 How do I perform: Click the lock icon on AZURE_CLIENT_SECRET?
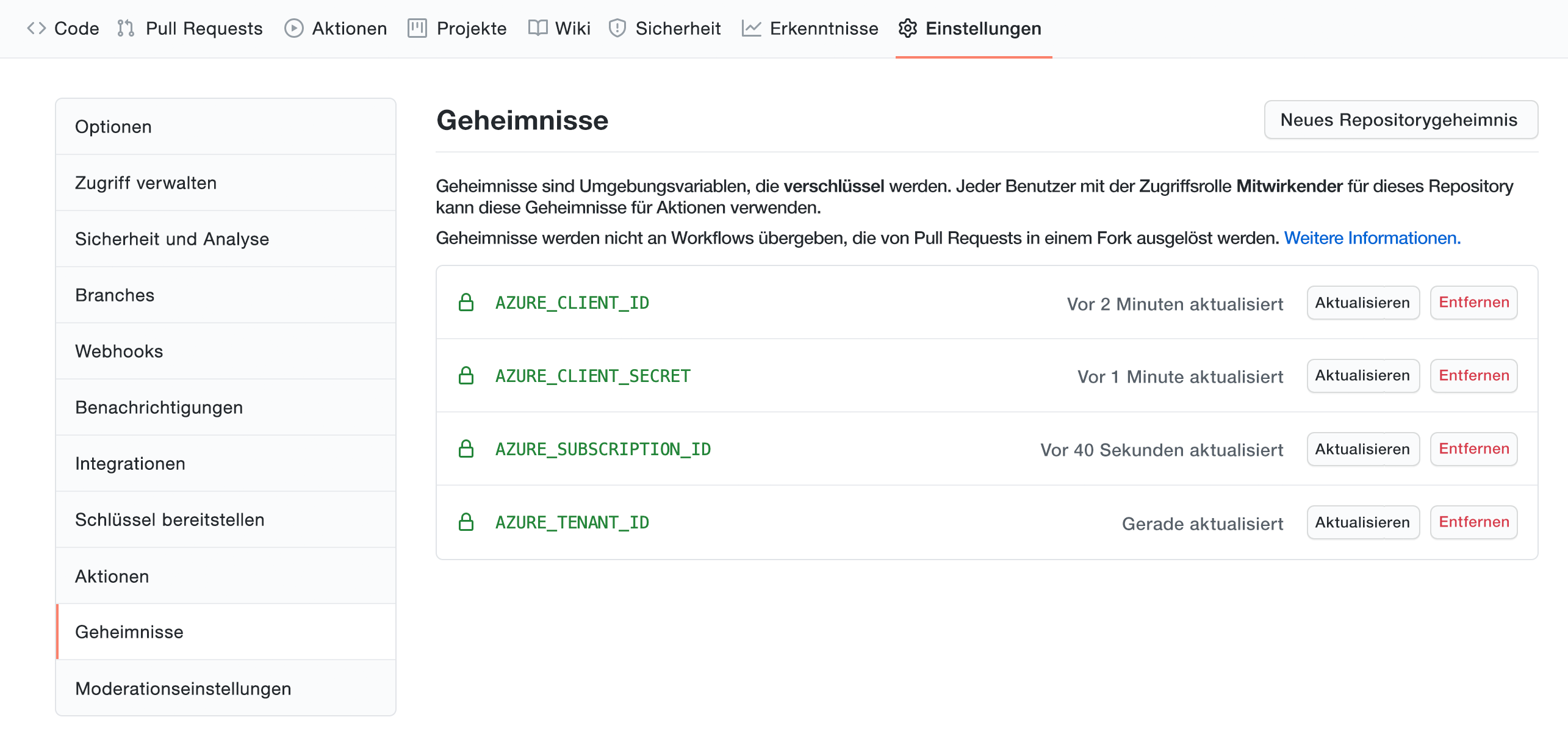point(466,375)
